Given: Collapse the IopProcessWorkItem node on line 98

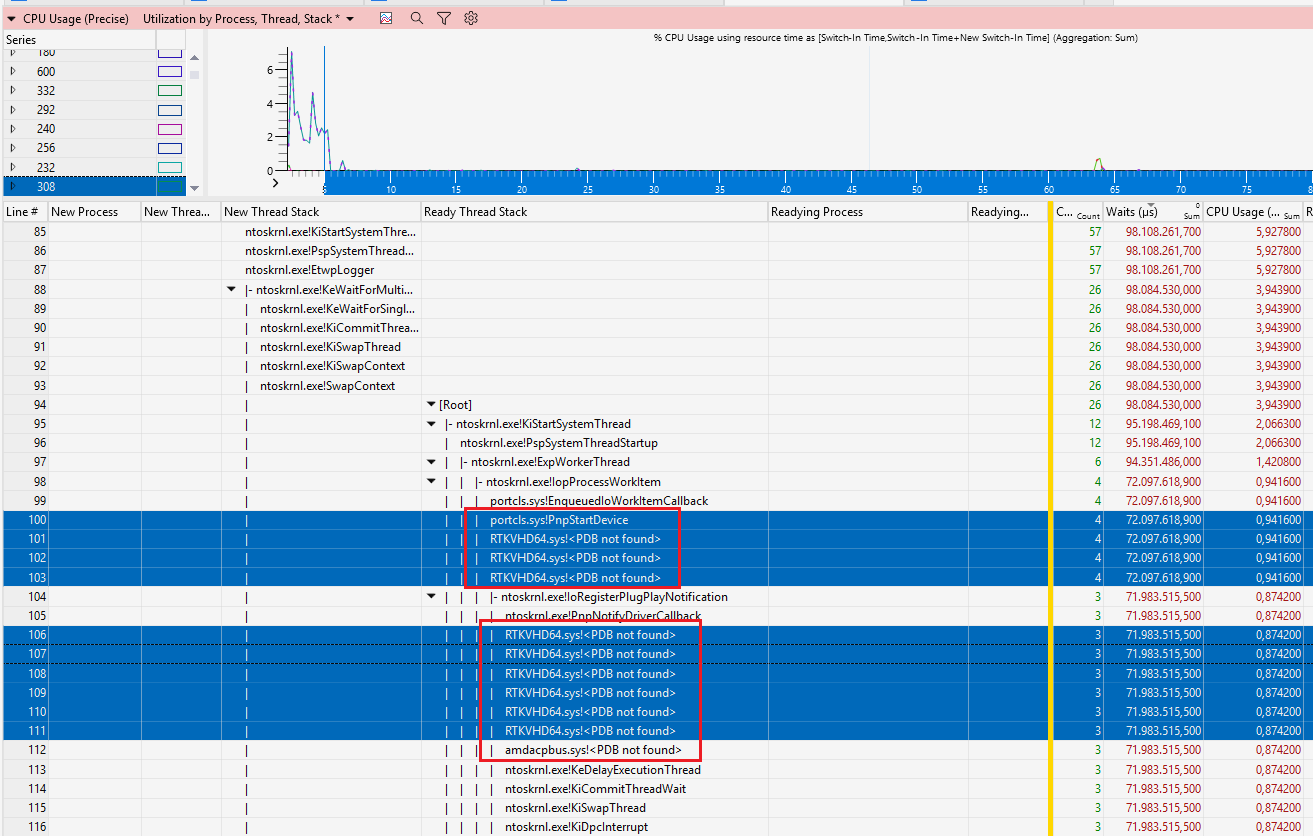Looking at the screenshot, I should point(431,482).
